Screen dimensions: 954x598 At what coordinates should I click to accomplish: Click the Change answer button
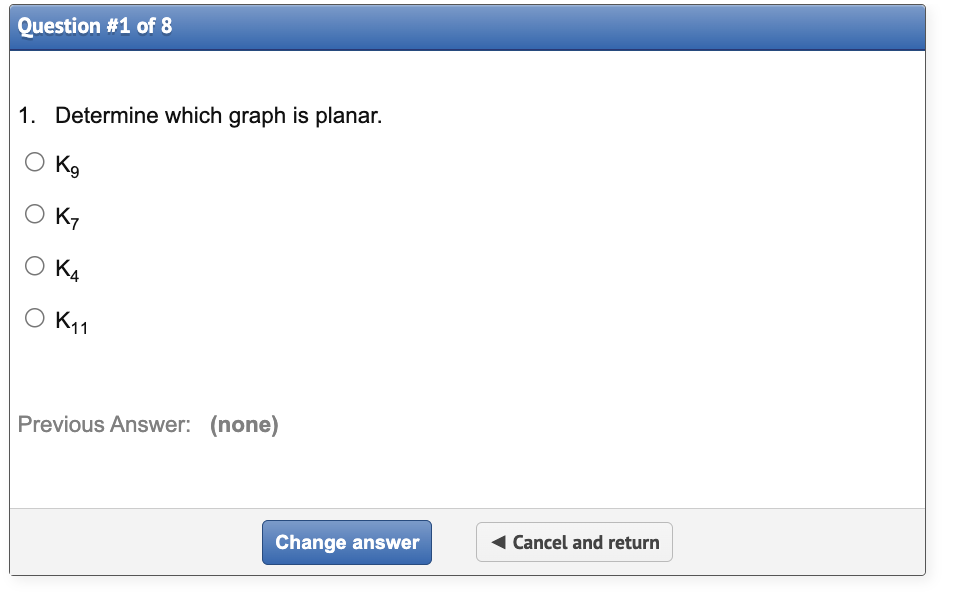tap(347, 542)
